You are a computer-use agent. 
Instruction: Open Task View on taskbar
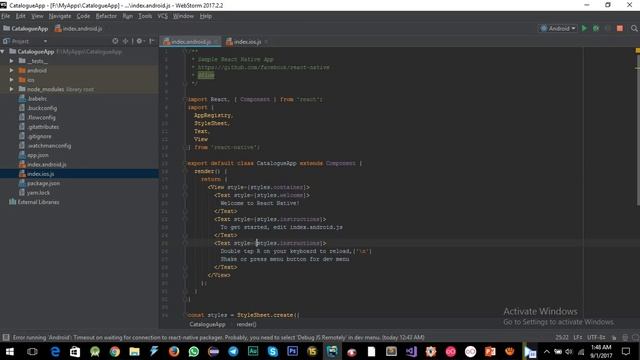point(32,351)
